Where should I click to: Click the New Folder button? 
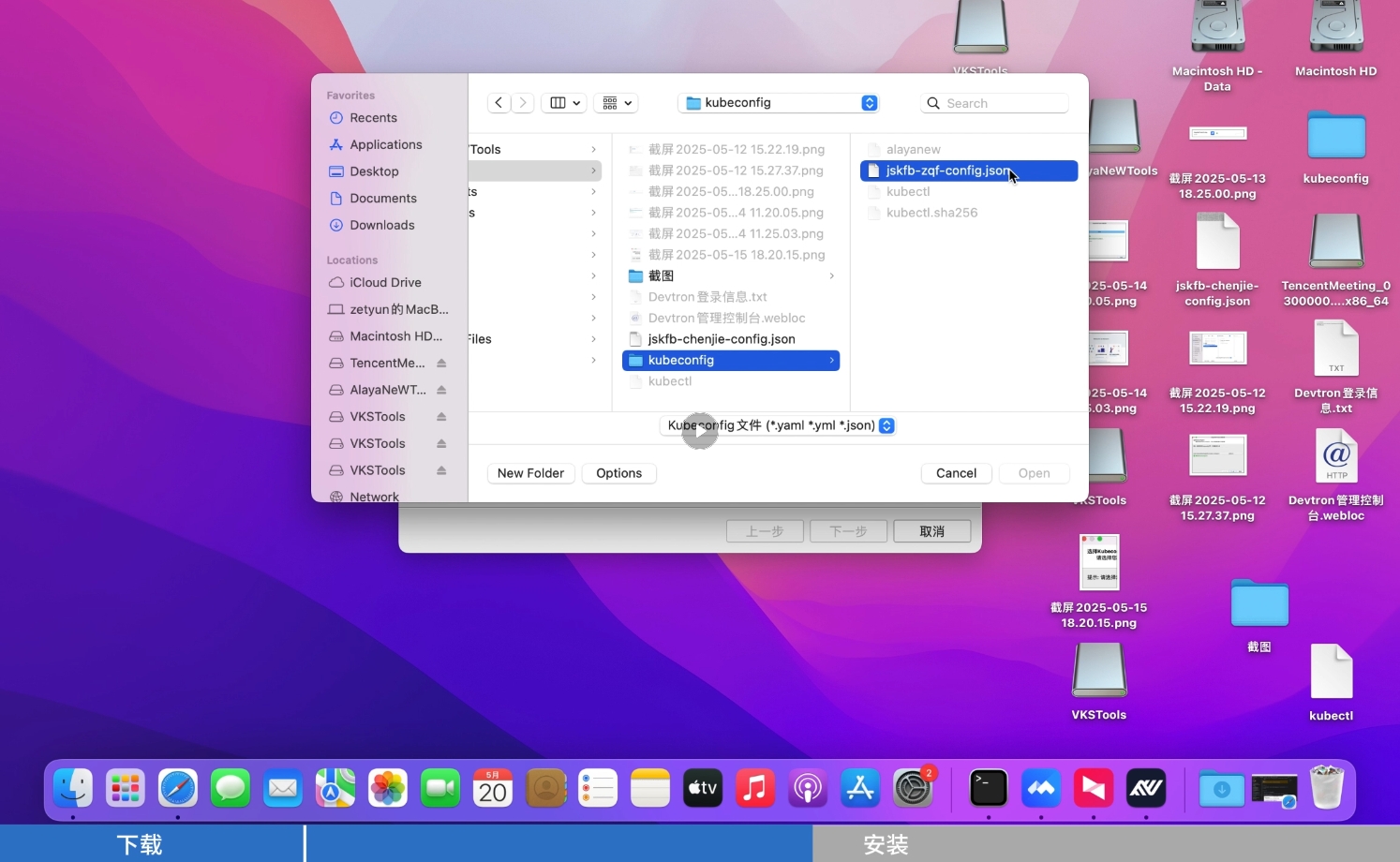point(530,473)
